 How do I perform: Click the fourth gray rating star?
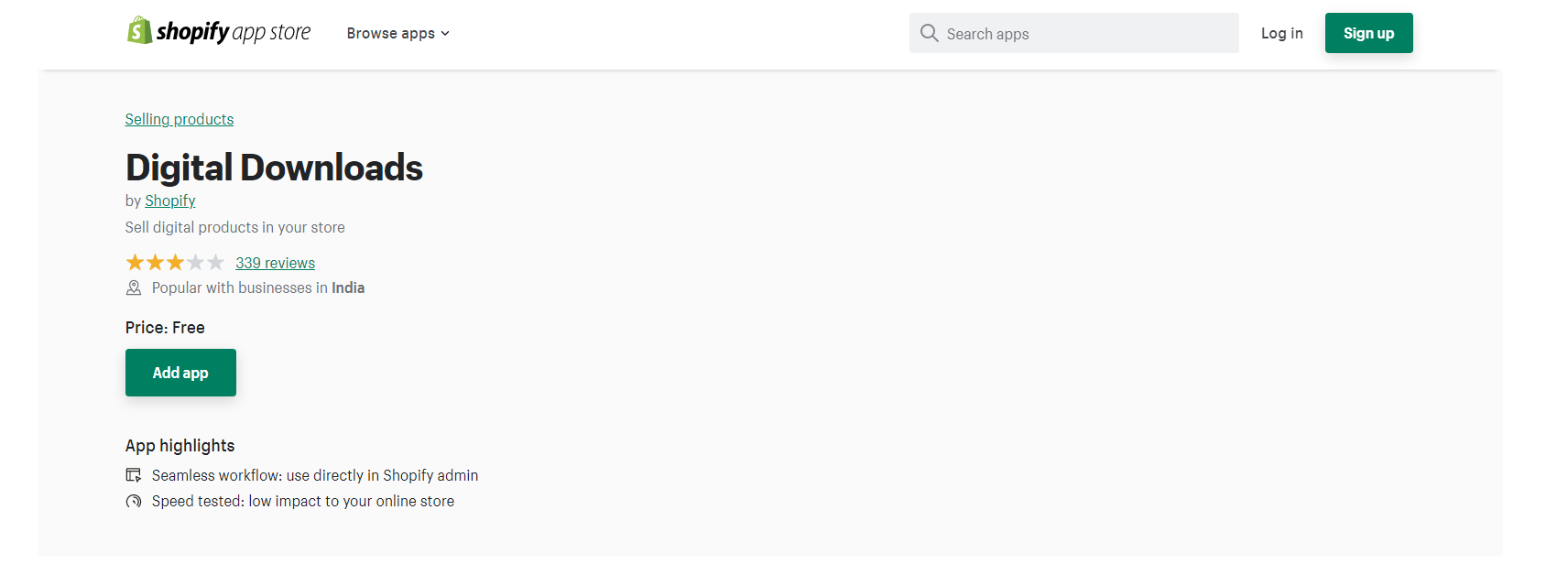(x=195, y=263)
